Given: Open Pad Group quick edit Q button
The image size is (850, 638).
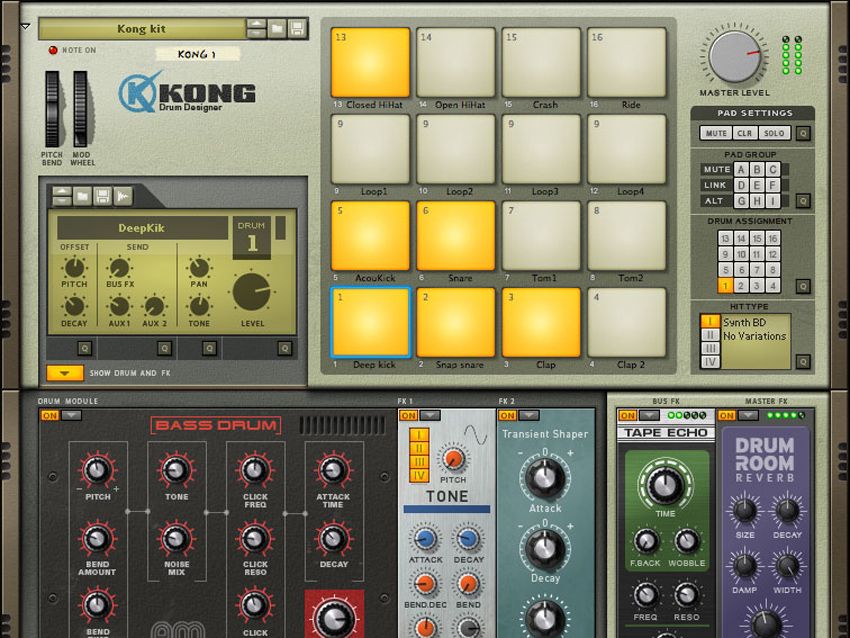Looking at the screenshot, I should click(x=803, y=201).
